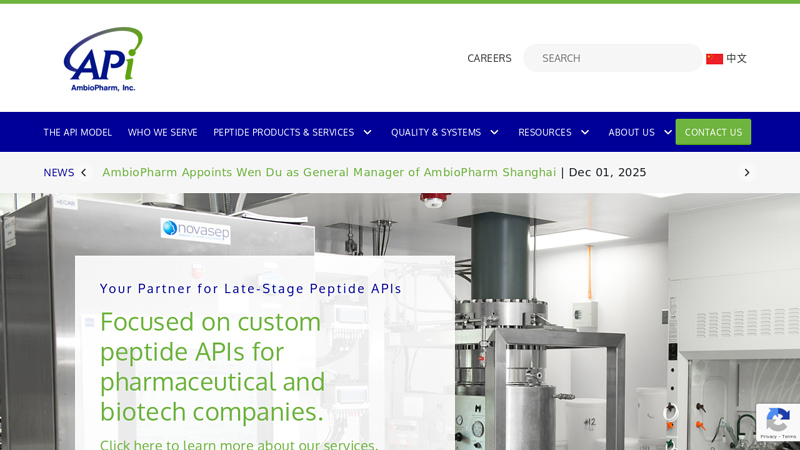
Task: Switch language to 中文
Action: point(736,58)
